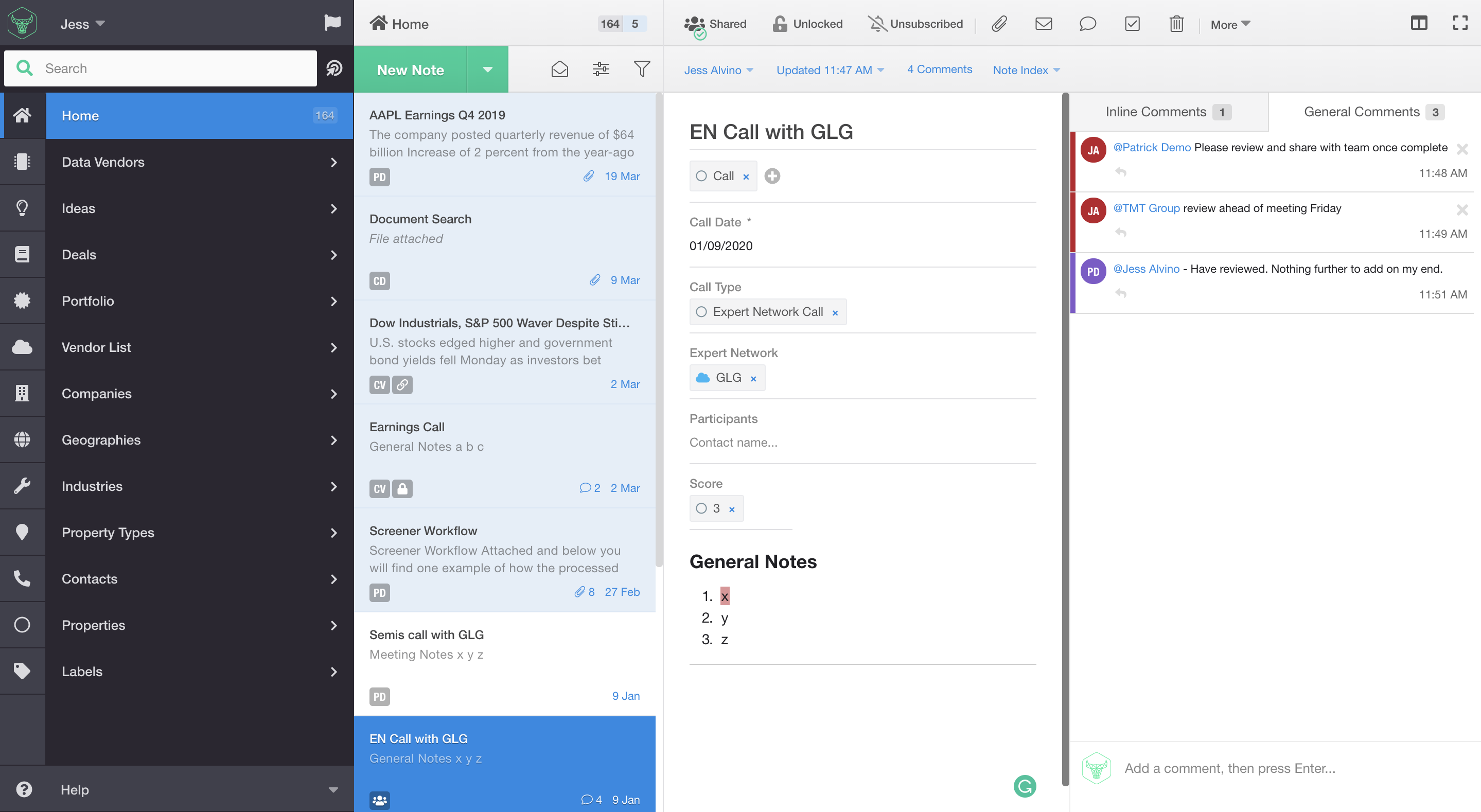Open the speech bubble comments icon
Image resolution: width=1481 pixels, height=812 pixels.
[x=1088, y=24]
